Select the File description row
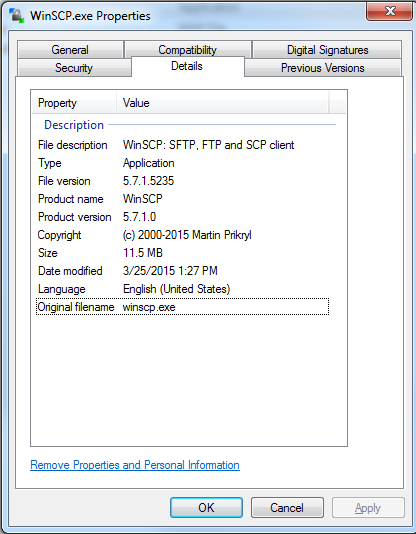The height and width of the screenshot is (534, 416). 182,145
